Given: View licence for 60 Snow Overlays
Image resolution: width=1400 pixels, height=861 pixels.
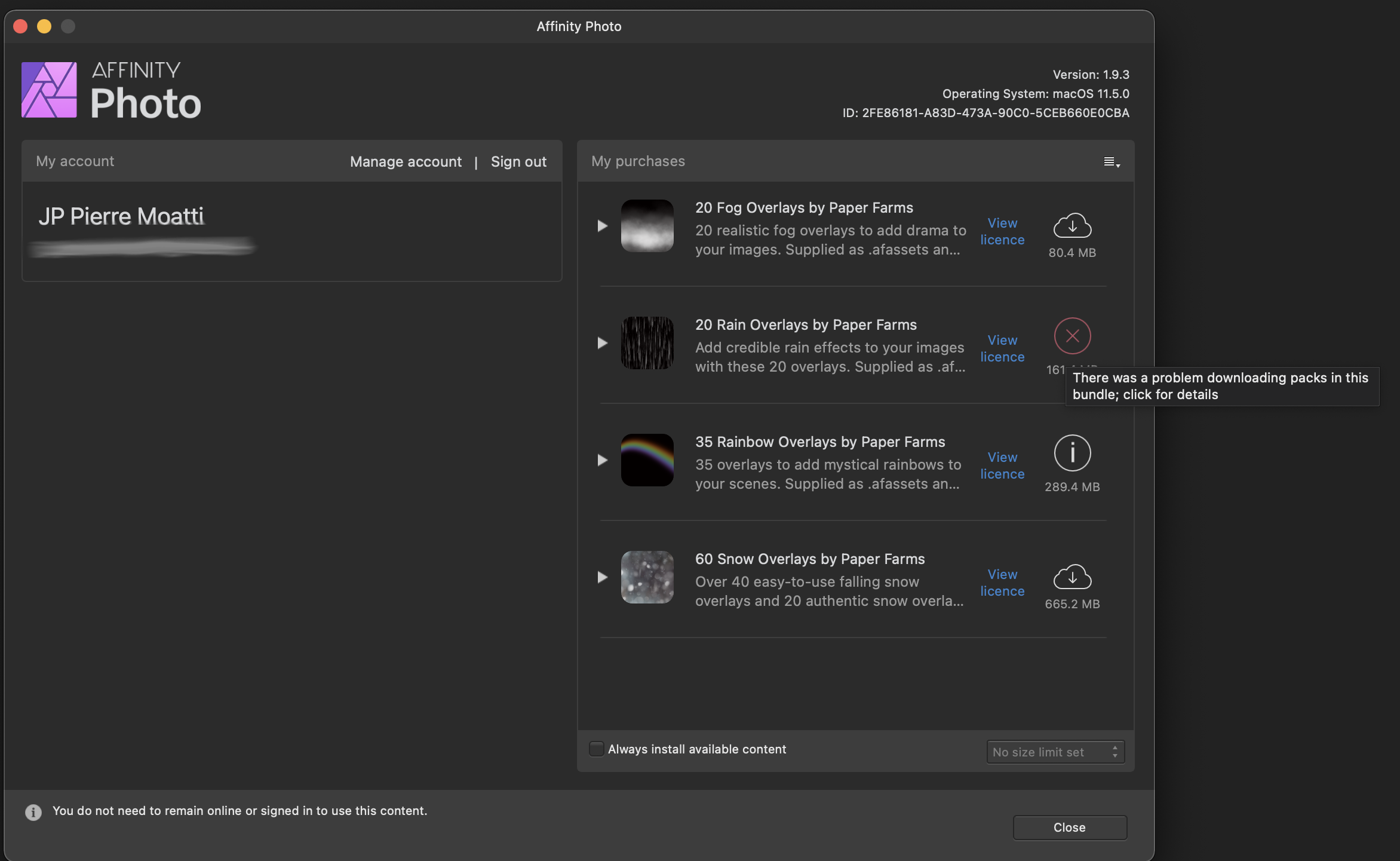Looking at the screenshot, I should click(x=1002, y=583).
